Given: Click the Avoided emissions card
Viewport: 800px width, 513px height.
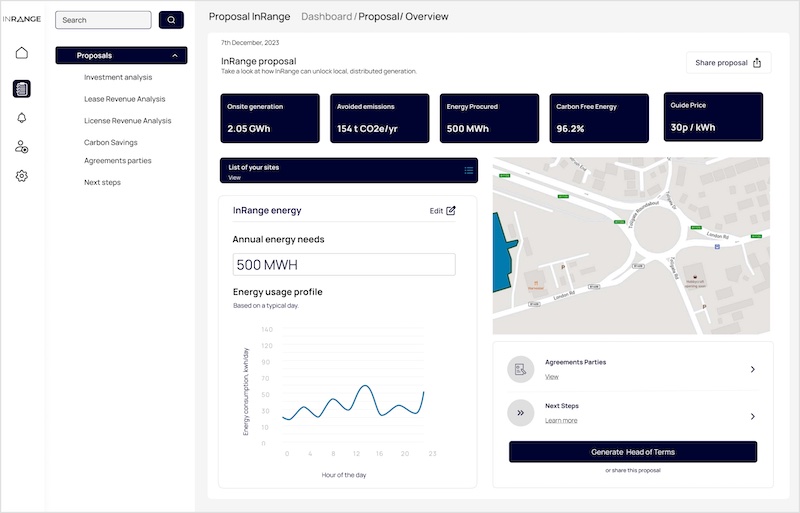Looking at the screenshot, I should [380, 118].
